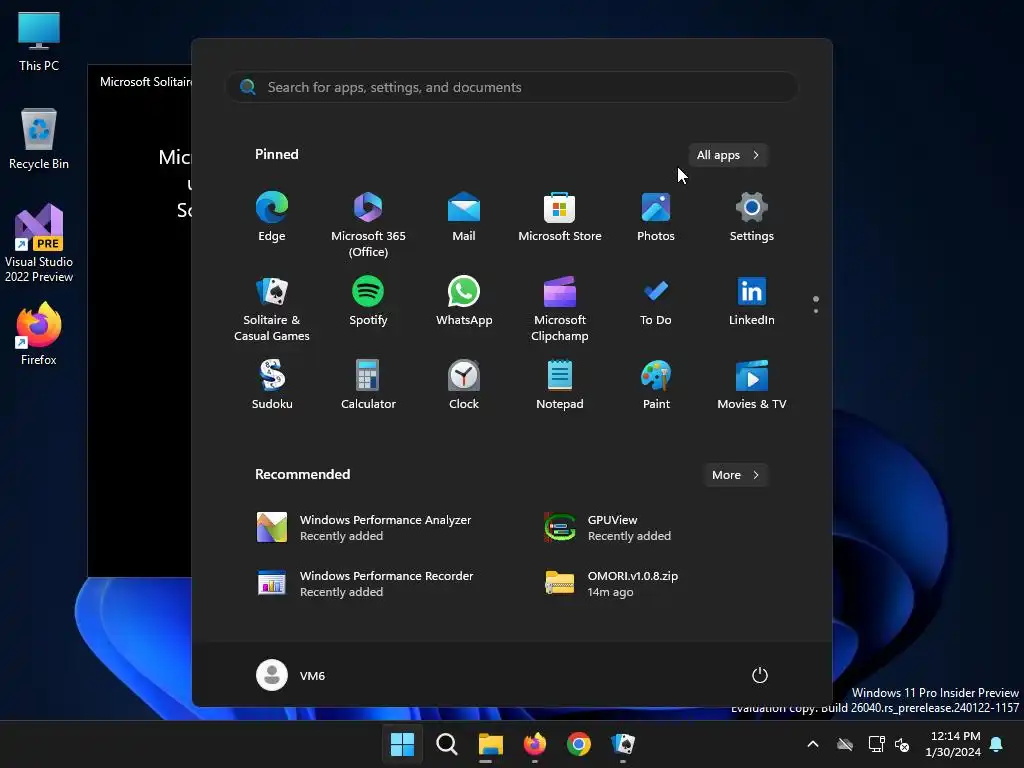This screenshot has height=768, width=1024.
Task: Click the OneDrive cloud tray icon
Action: tap(845, 744)
